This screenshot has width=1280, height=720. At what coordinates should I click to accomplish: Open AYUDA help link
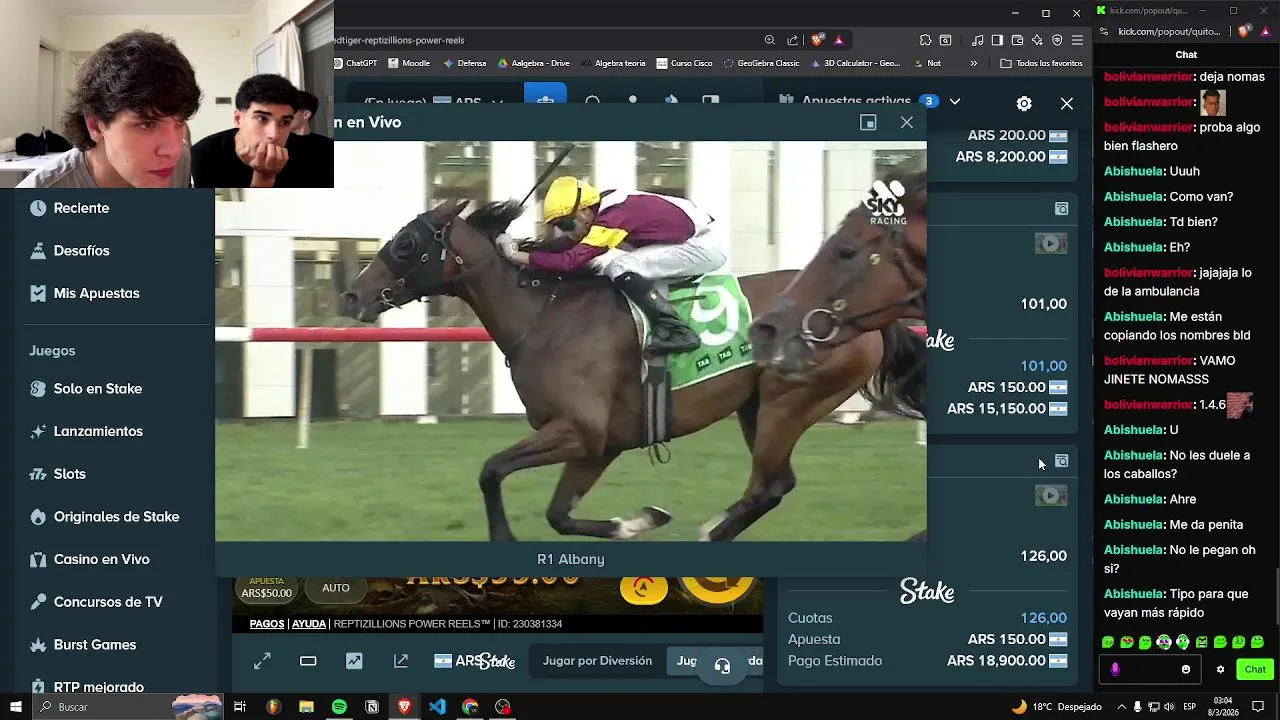point(309,624)
